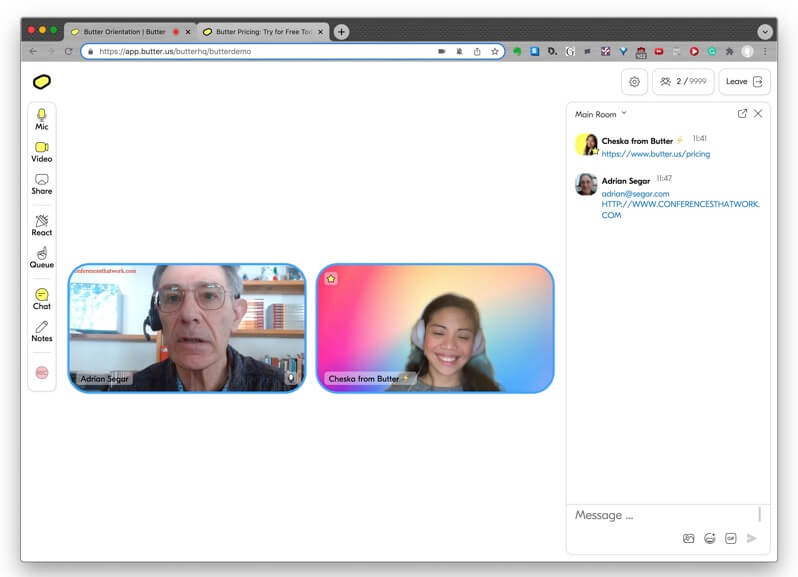Click the Butter logo at top left
This screenshot has height=577, width=798.
click(42, 81)
